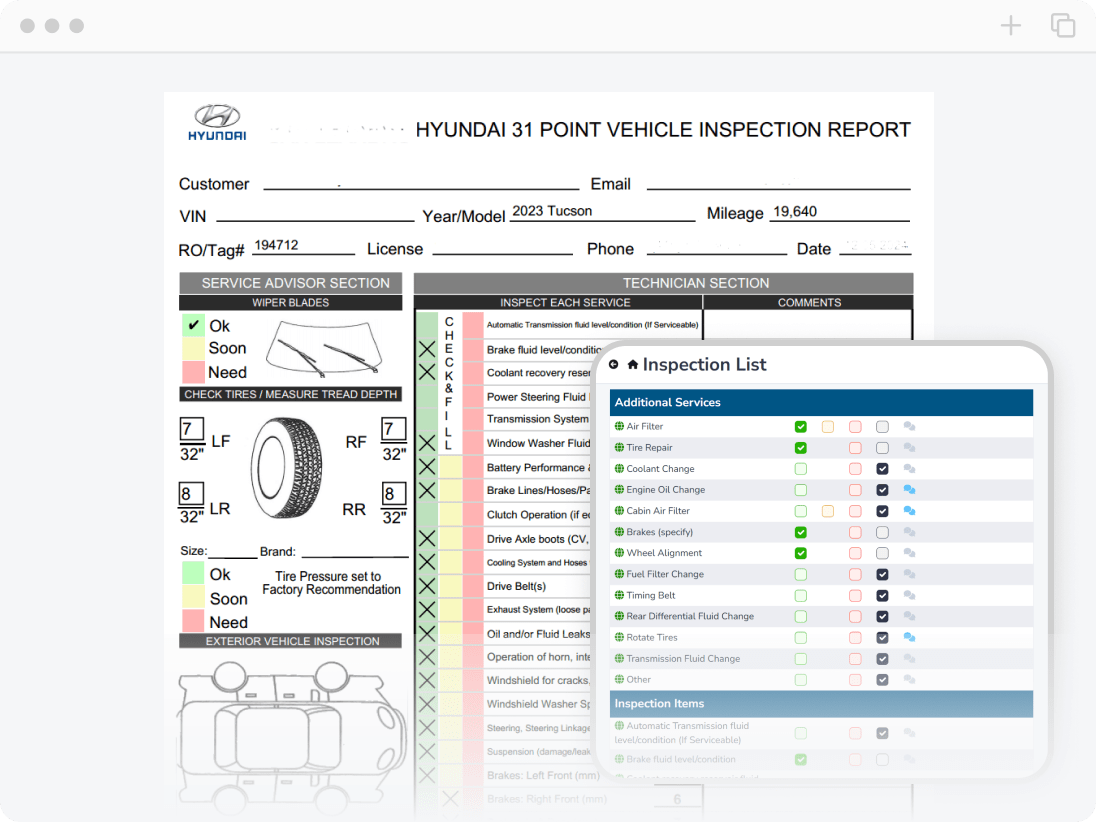Click the red Need box in tire section
The image size is (1096, 822).
tap(193, 621)
